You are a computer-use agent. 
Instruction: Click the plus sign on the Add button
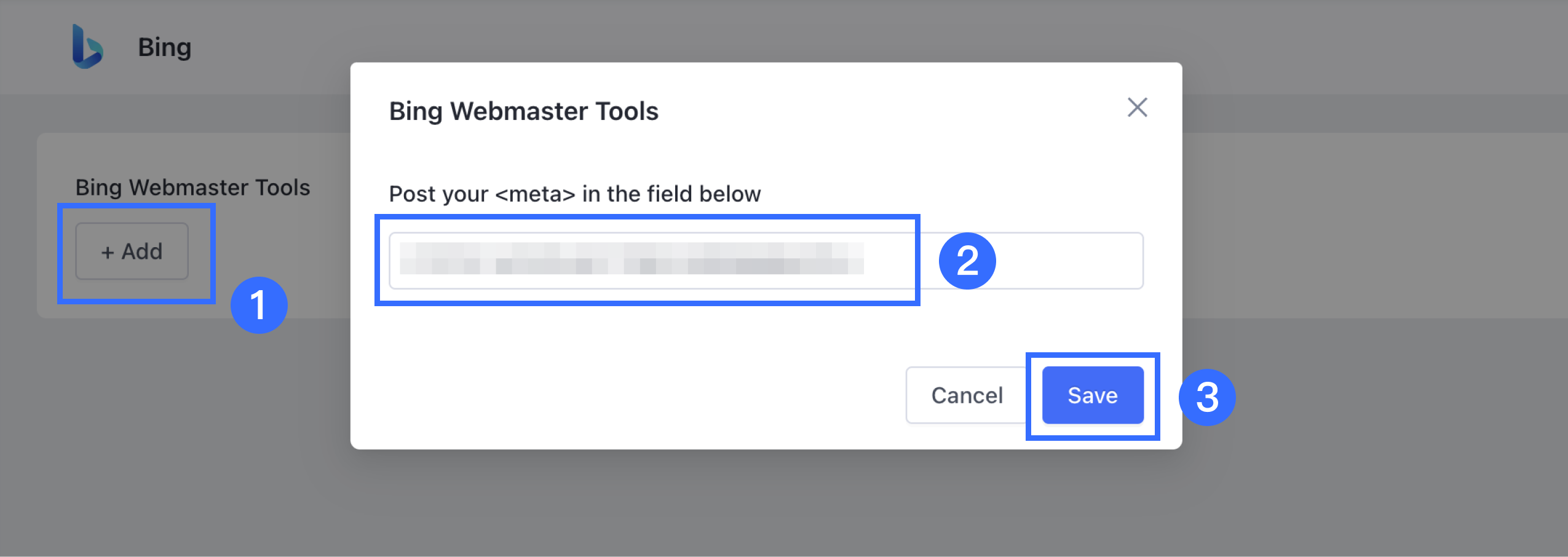[108, 252]
